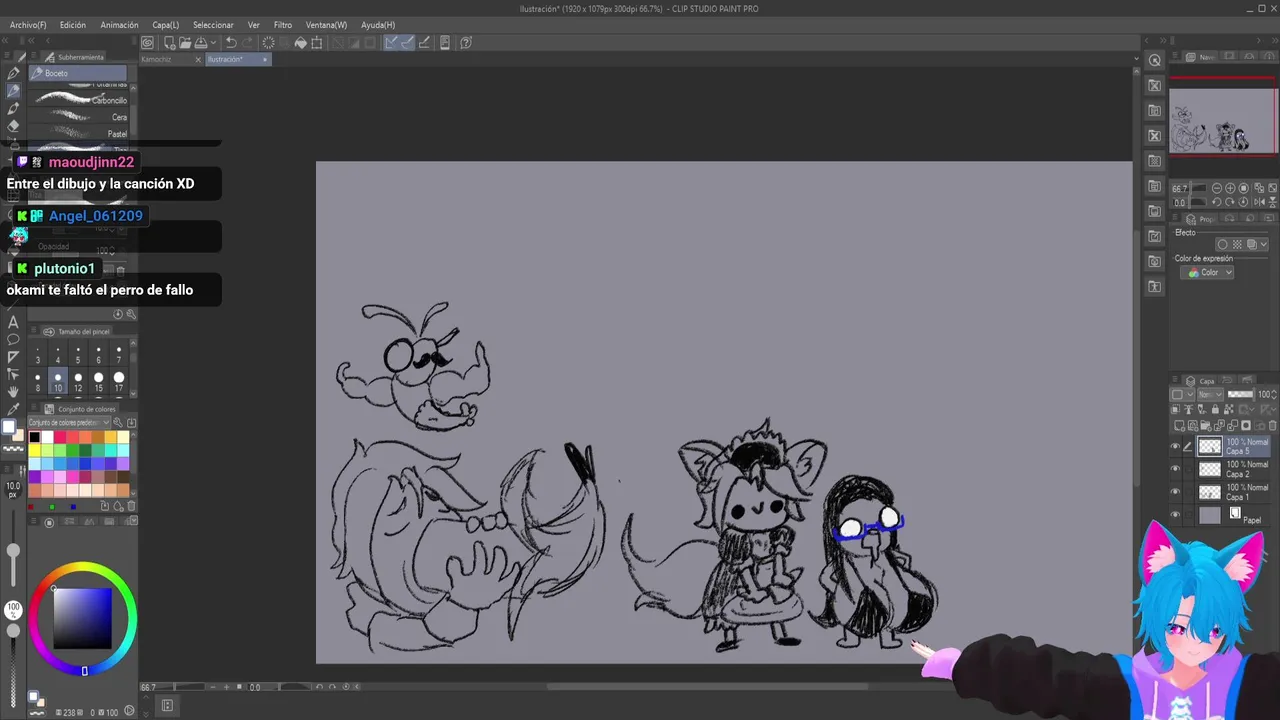Open the Quick Access sidebar icon
This screenshot has height=720, width=1280.
point(1155,60)
